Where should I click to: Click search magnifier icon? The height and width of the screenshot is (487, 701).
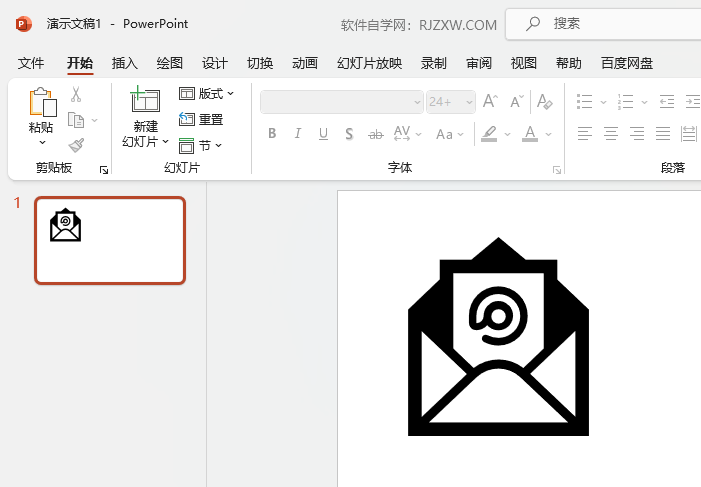pyautogui.click(x=532, y=23)
